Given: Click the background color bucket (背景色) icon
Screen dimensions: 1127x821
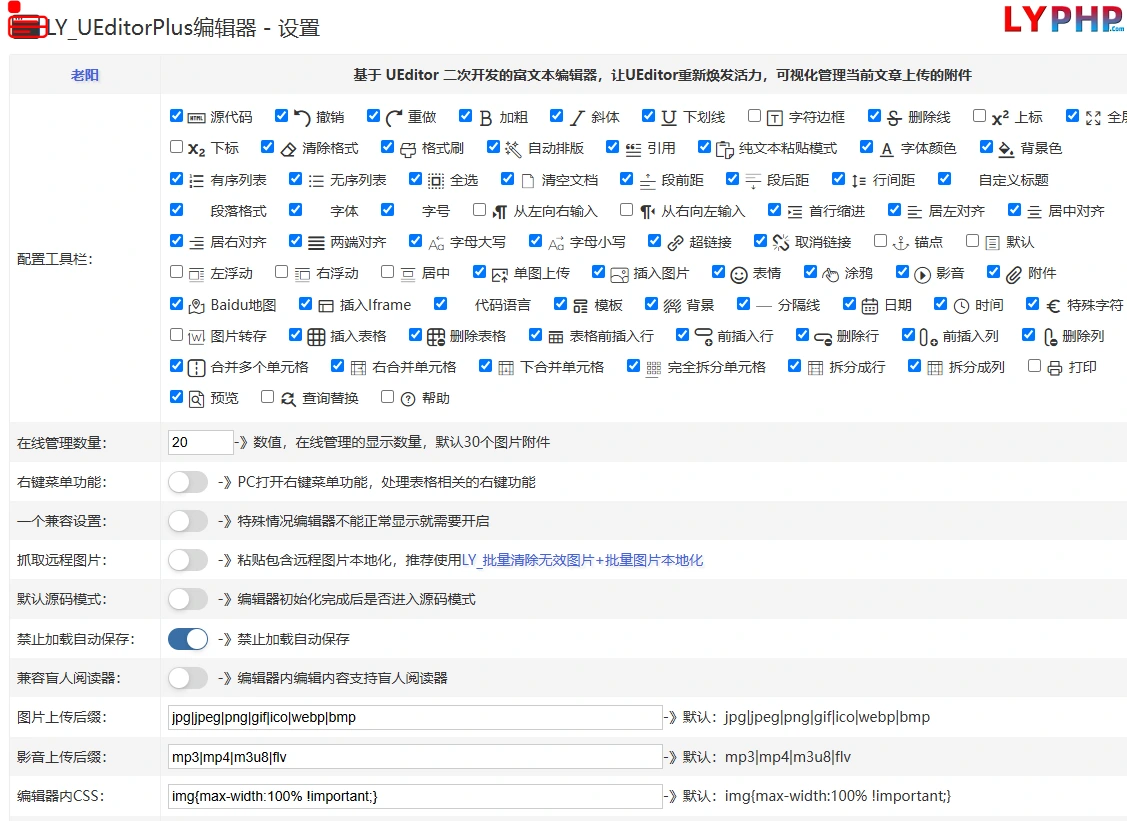Looking at the screenshot, I should click(x=1006, y=150).
